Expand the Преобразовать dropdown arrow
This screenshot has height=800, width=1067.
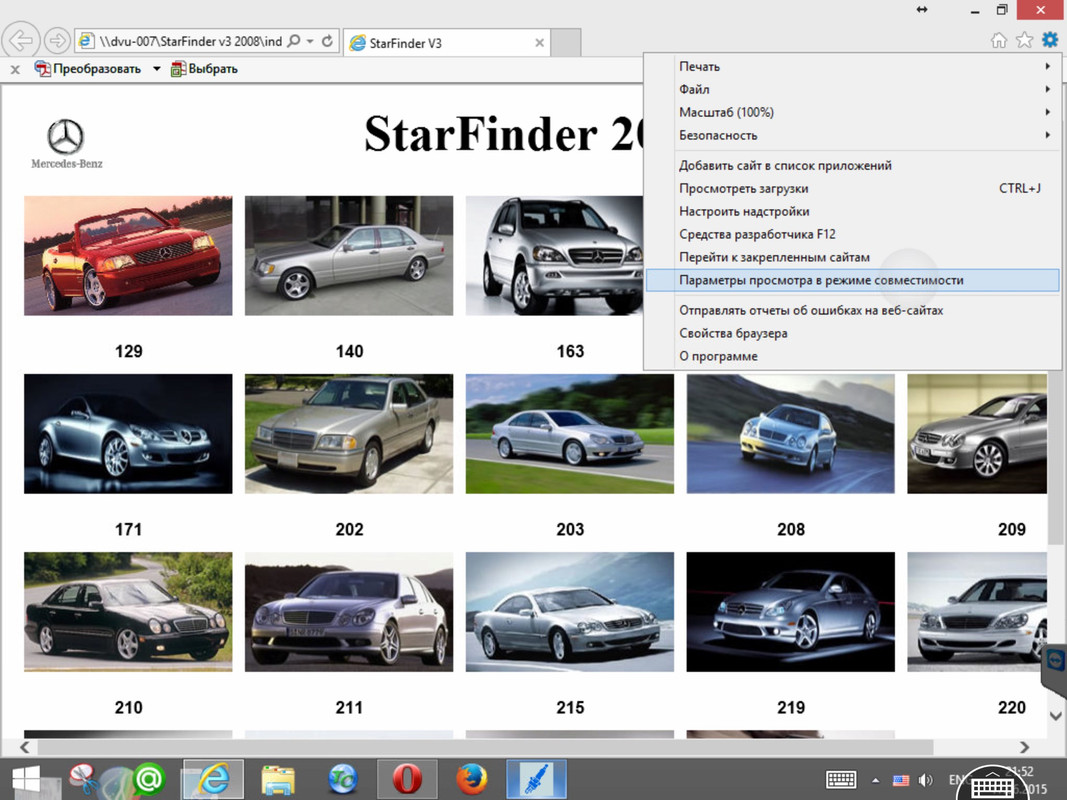(x=157, y=69)
